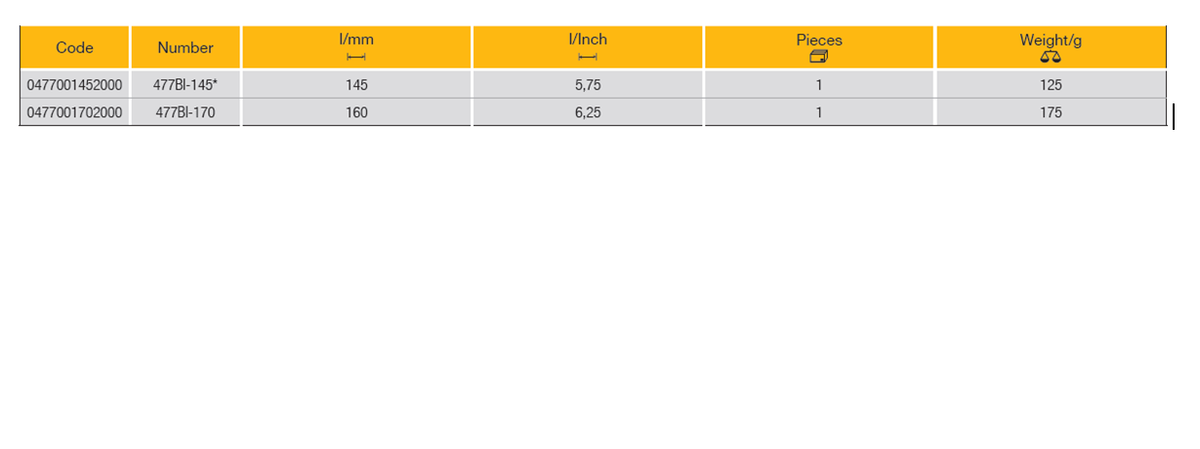Click the l/Inch header text
The height and width of the screenshot is (449, 1200).
point(587,39)
